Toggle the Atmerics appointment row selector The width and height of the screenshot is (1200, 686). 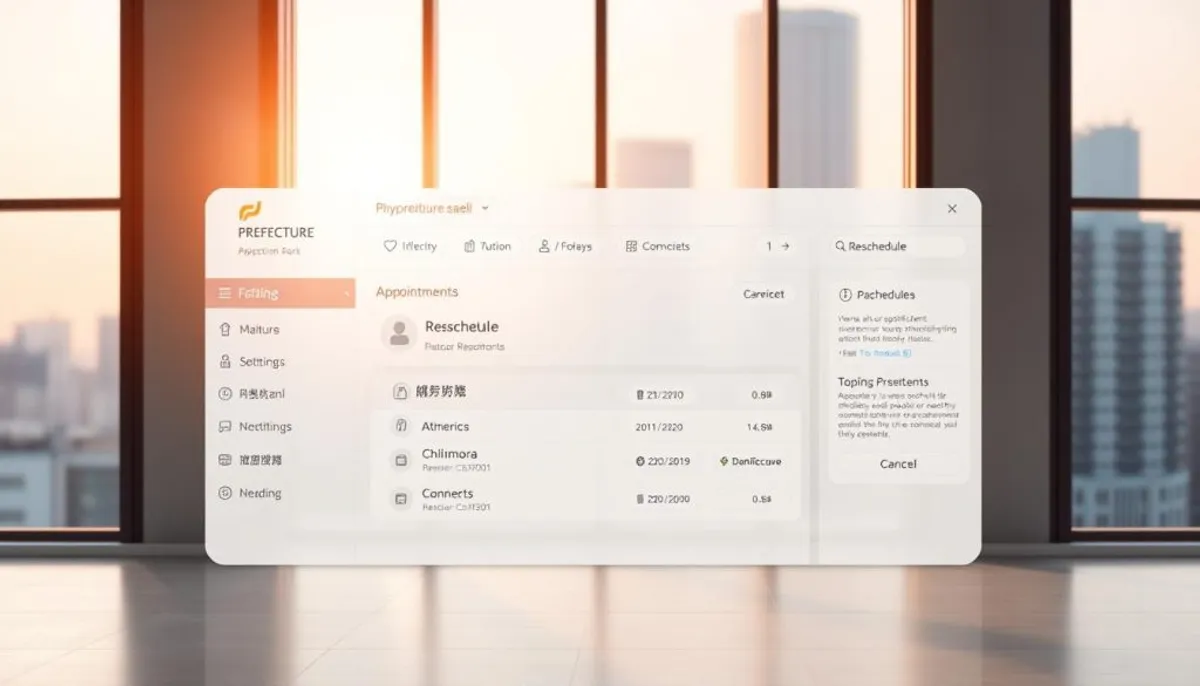[401, 426]
